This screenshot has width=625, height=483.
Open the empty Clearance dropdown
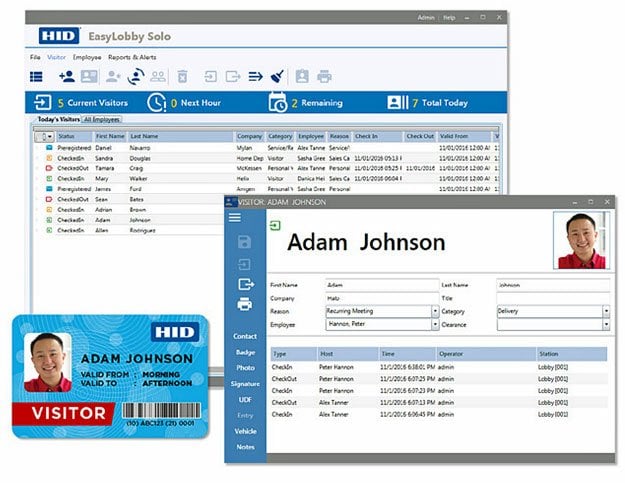605,325
